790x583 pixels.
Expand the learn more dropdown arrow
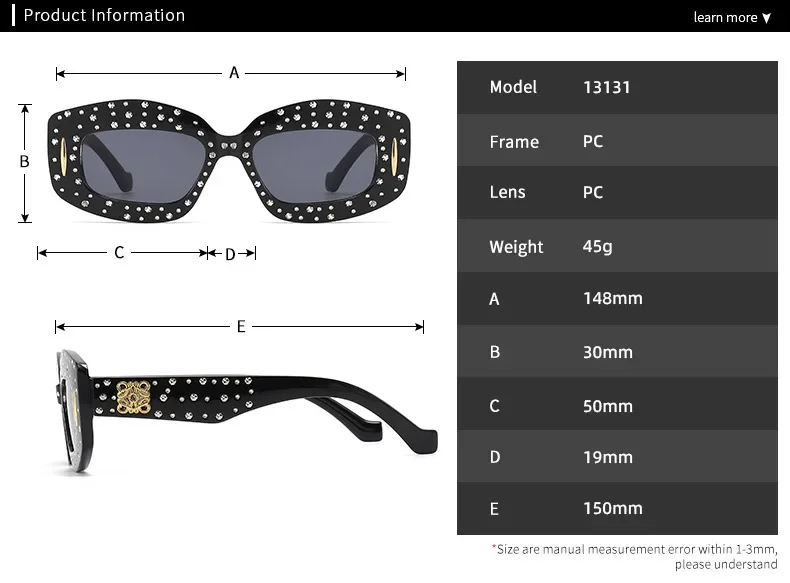pyautogui.click(x=766, y=18)
